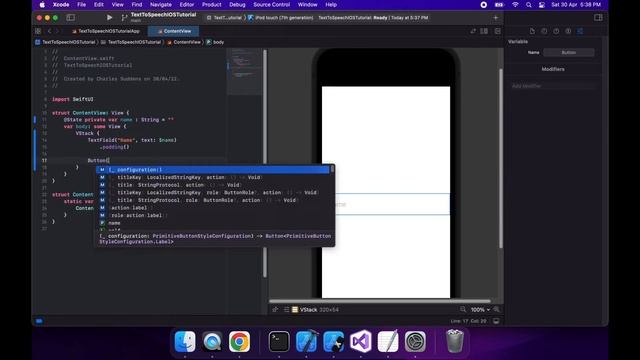Open the Source Control menu

click(271, 4)
